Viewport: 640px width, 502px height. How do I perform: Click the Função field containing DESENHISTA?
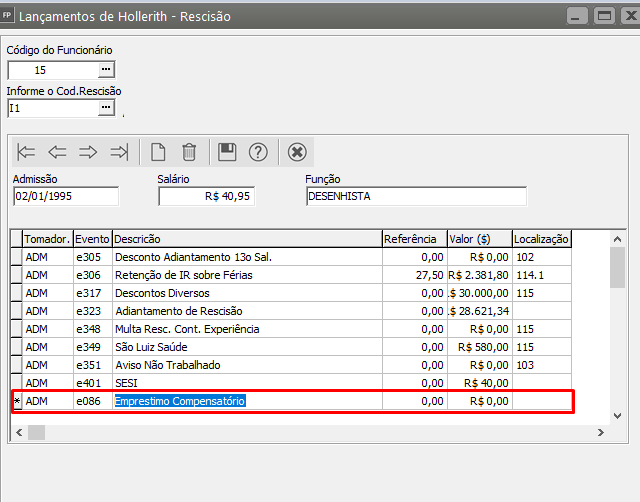coord(415,197)
